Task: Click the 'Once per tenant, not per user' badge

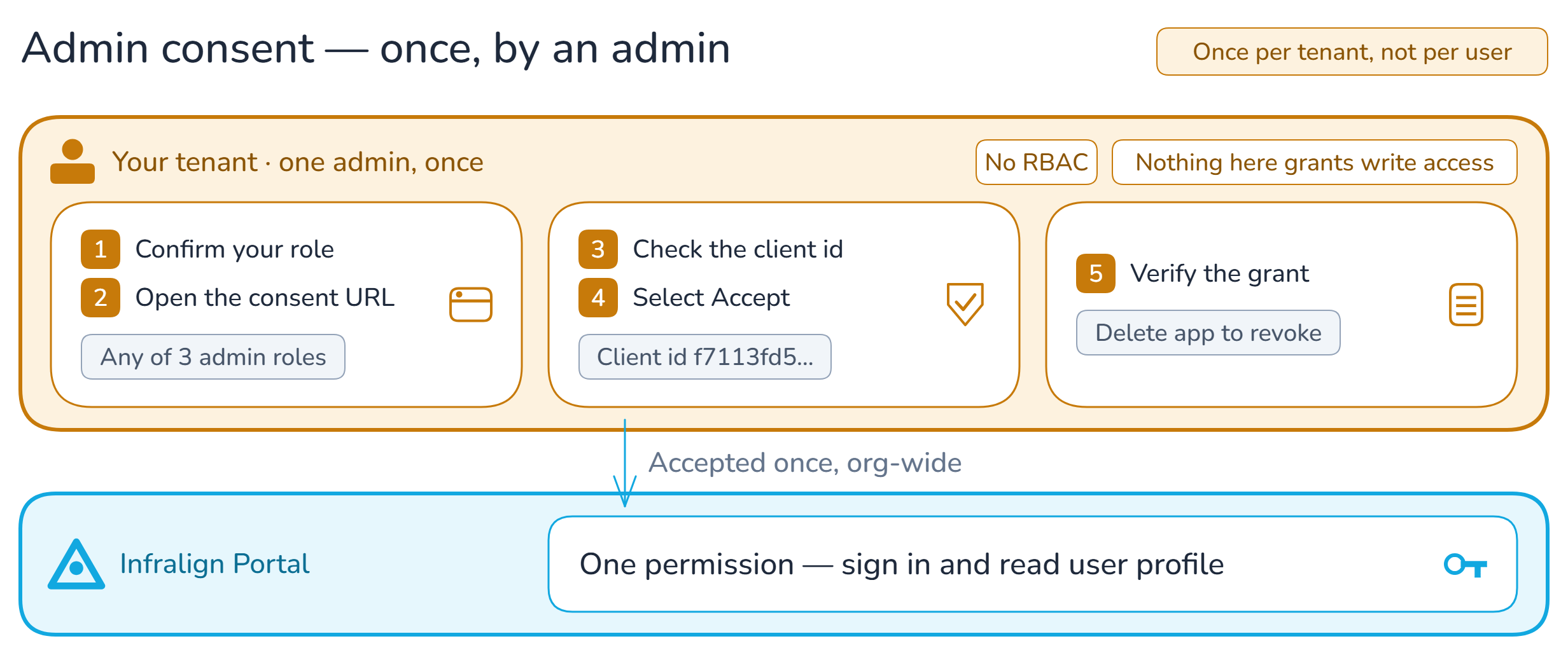Action: click(1352, 52)
